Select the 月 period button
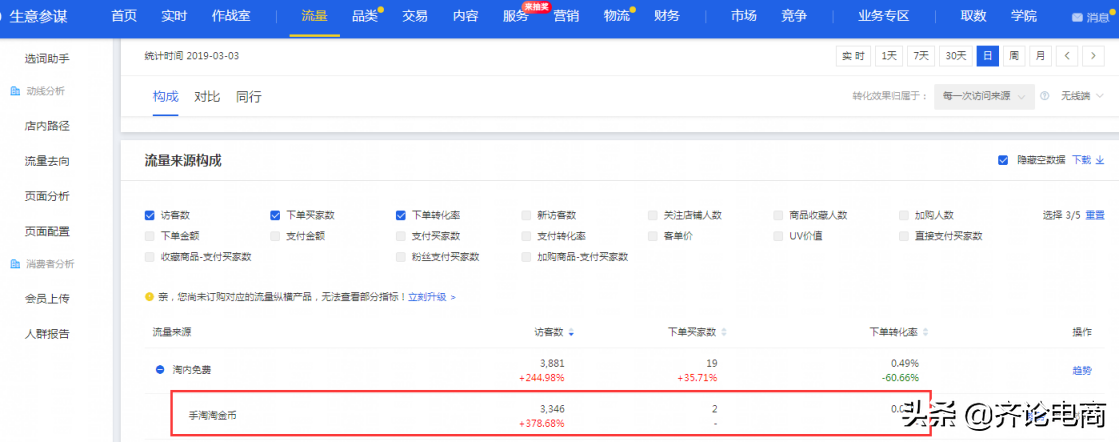The image size is (1120, 442). 1041,56
